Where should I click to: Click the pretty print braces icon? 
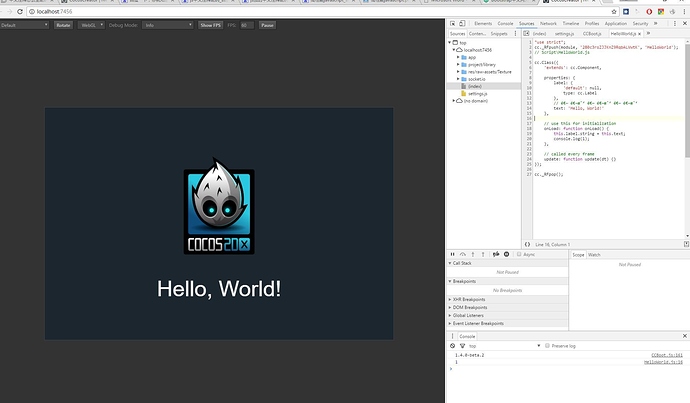(527, 243)
